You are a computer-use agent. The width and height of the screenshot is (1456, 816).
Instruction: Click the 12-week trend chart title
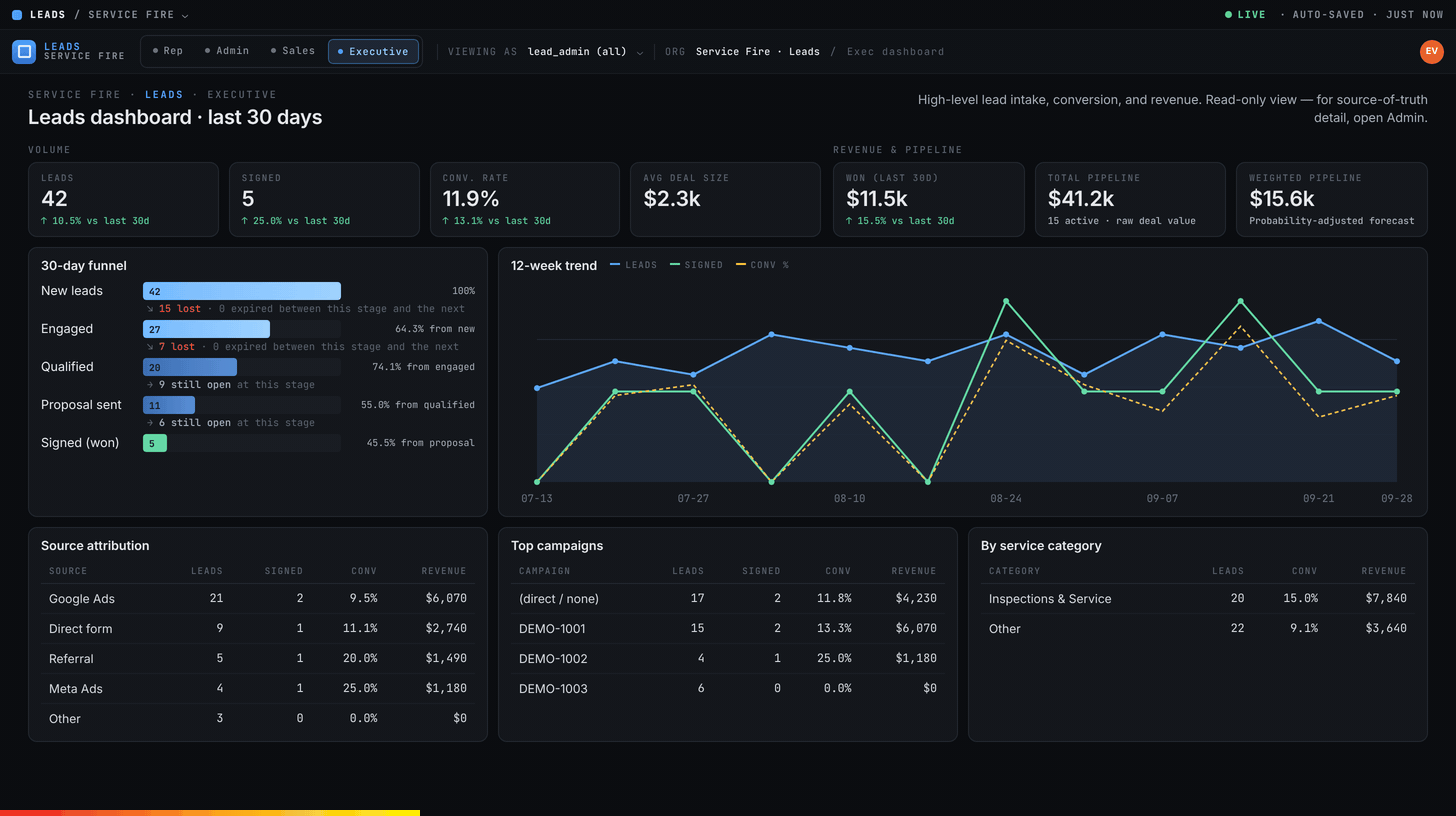pyautogui.click(x=554, y=266)
